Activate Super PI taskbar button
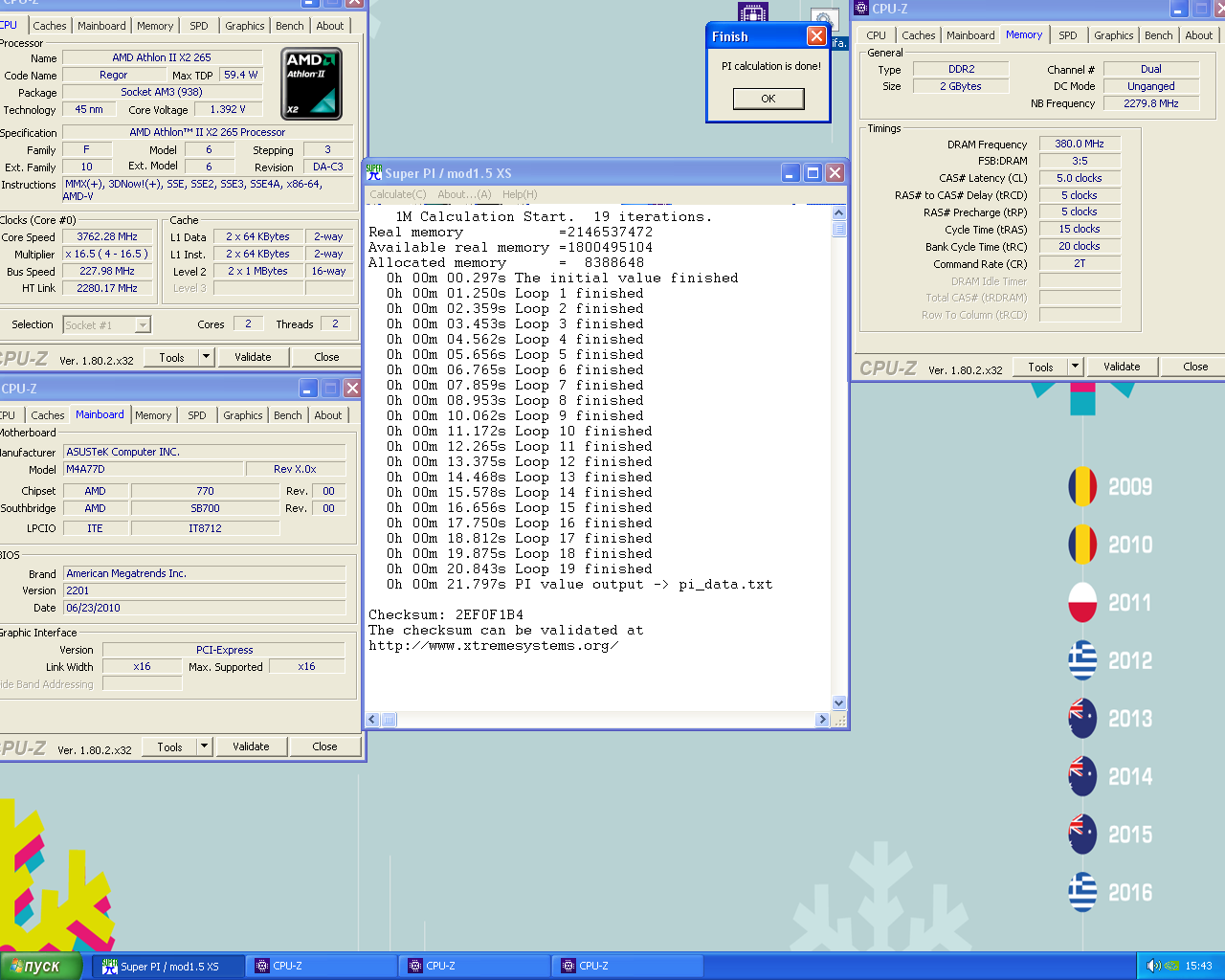Image resolution: width=1225 pixels, height=980 pixels. tap(167, 966)
